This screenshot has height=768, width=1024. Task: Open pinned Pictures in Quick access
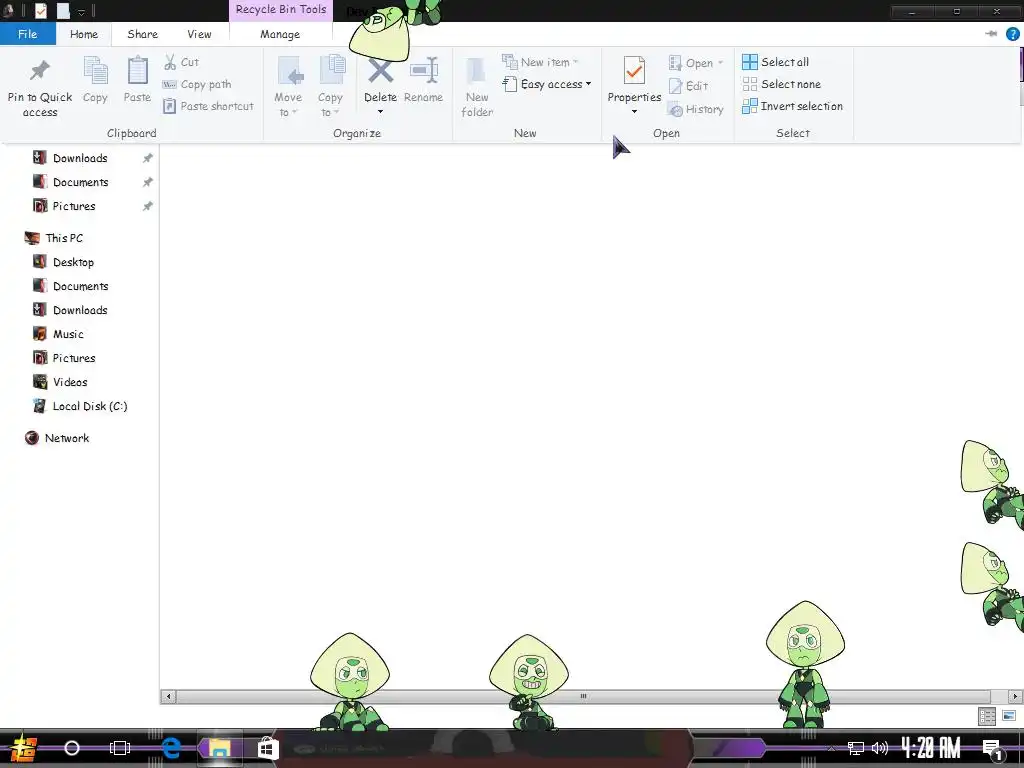[74, 206]
